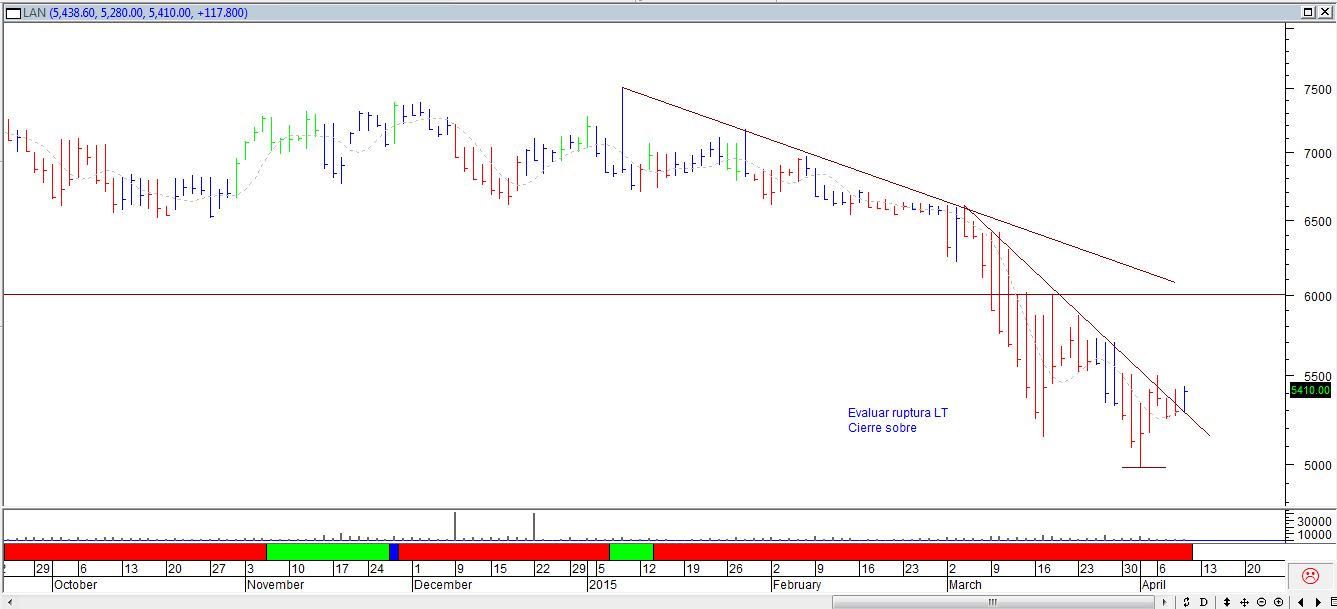Click the green 5410.00 price label
Viewport: 1337px width, 609px height.
(1310, 390)
